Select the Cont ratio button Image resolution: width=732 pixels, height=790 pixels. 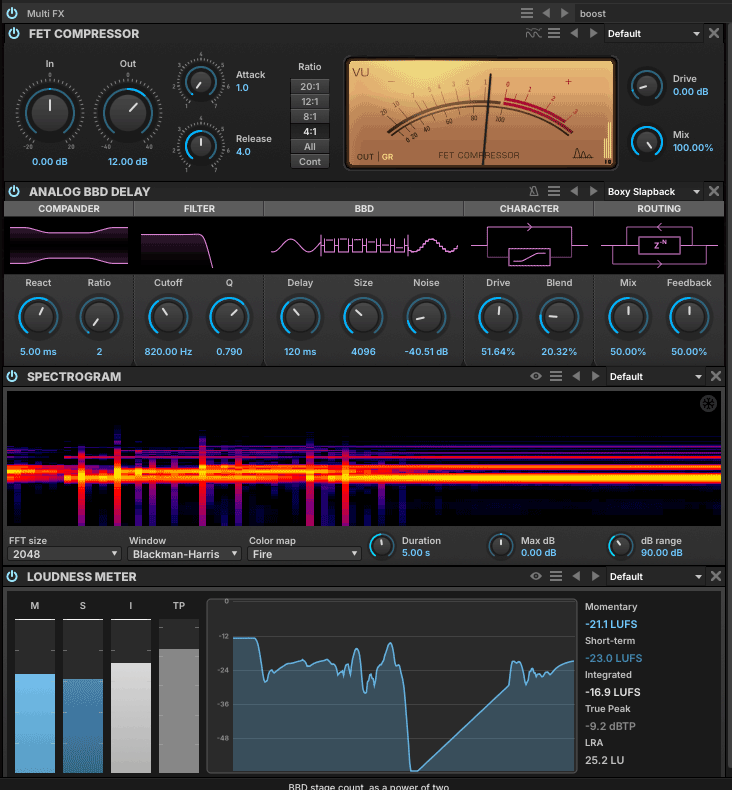310,162
